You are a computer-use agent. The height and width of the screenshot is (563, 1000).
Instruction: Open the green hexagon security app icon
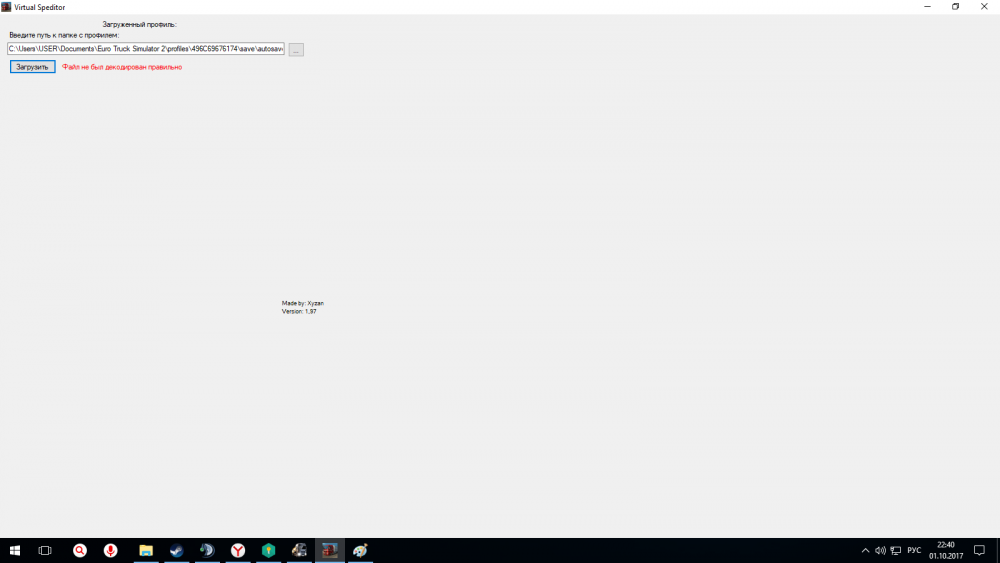pyautogui.click(x=268, y=550)
